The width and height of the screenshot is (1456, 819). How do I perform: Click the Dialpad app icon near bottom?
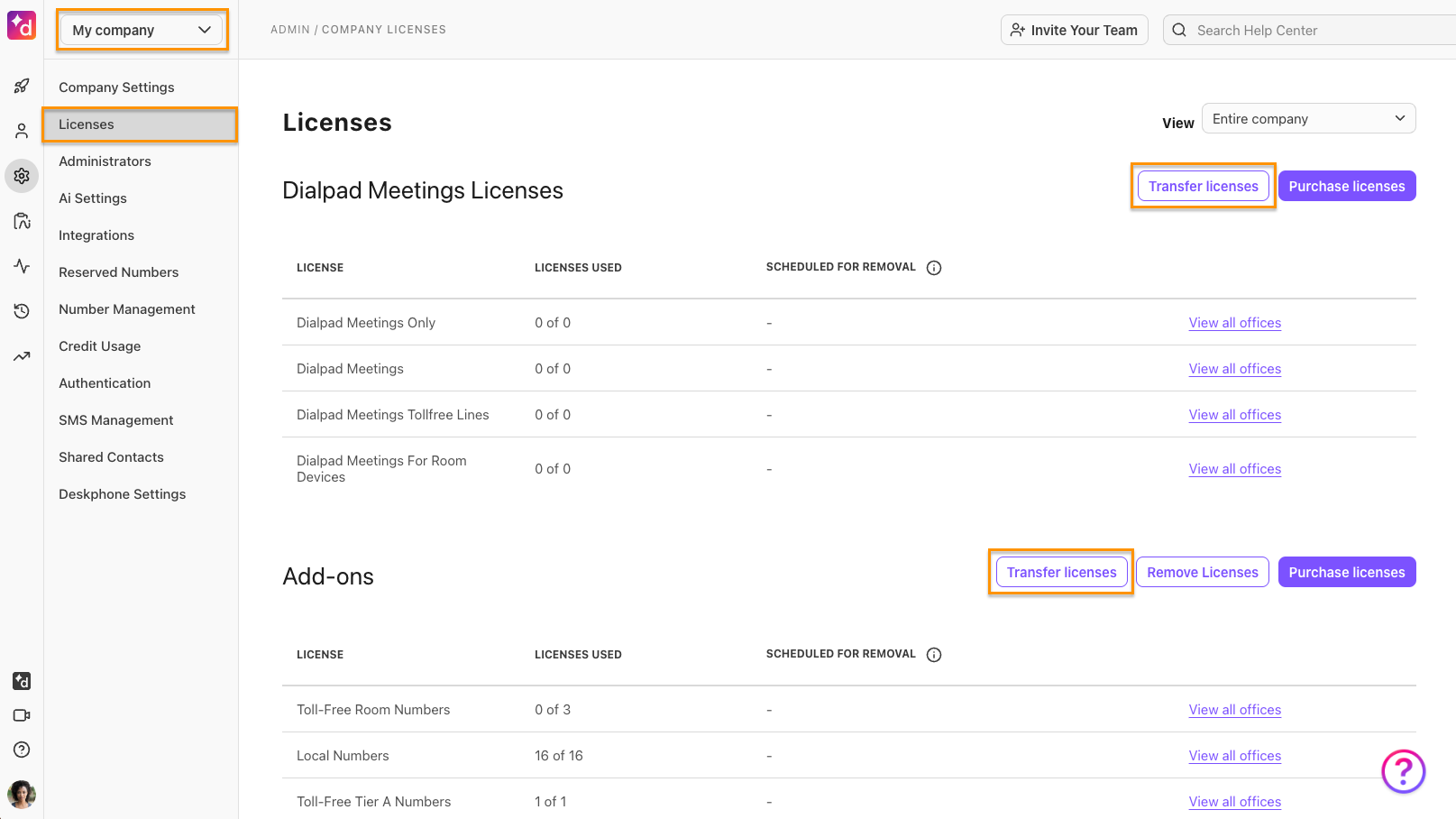point(22,681)
